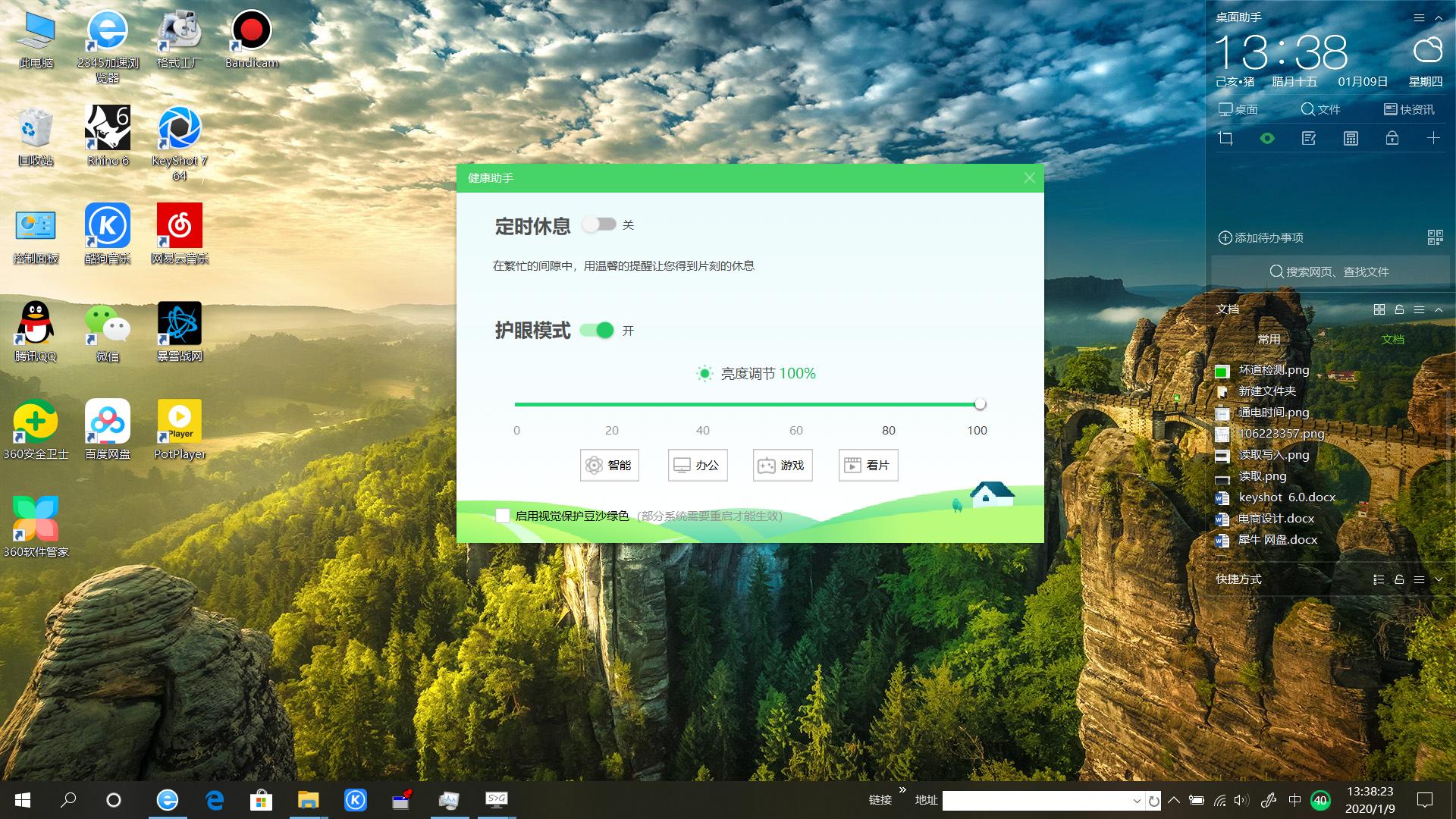Turn off the 护眼模式 switch
Screen dimensions: 1456x819
click(597, 331)
